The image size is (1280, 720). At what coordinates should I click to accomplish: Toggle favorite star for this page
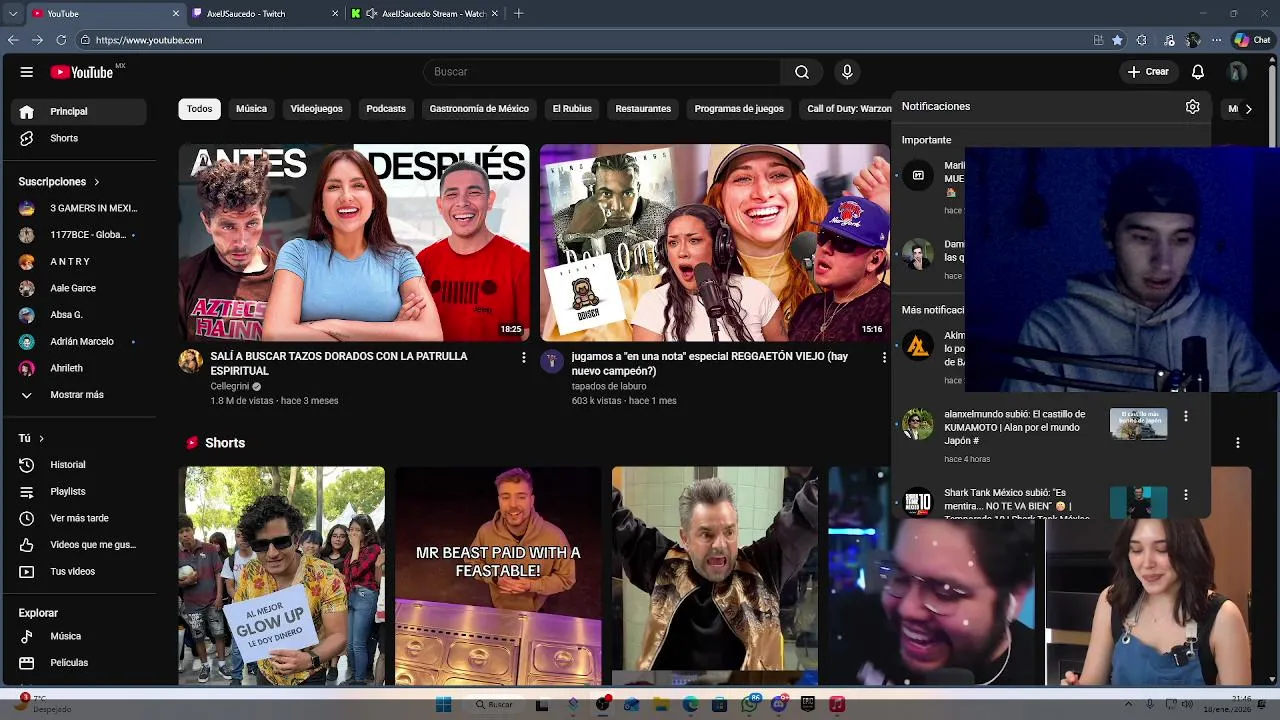[1117, 40]
